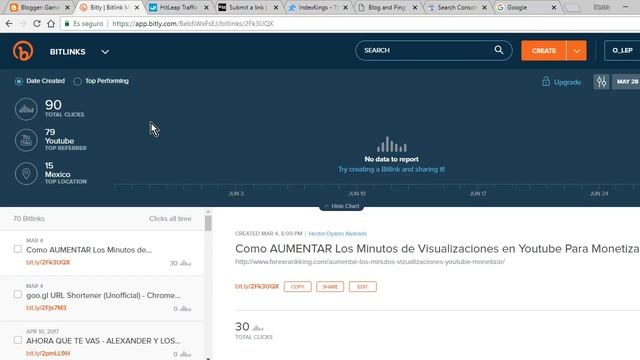Select the Date Created radio button
This screenshot has height=360, width=640.
[19, 81]
